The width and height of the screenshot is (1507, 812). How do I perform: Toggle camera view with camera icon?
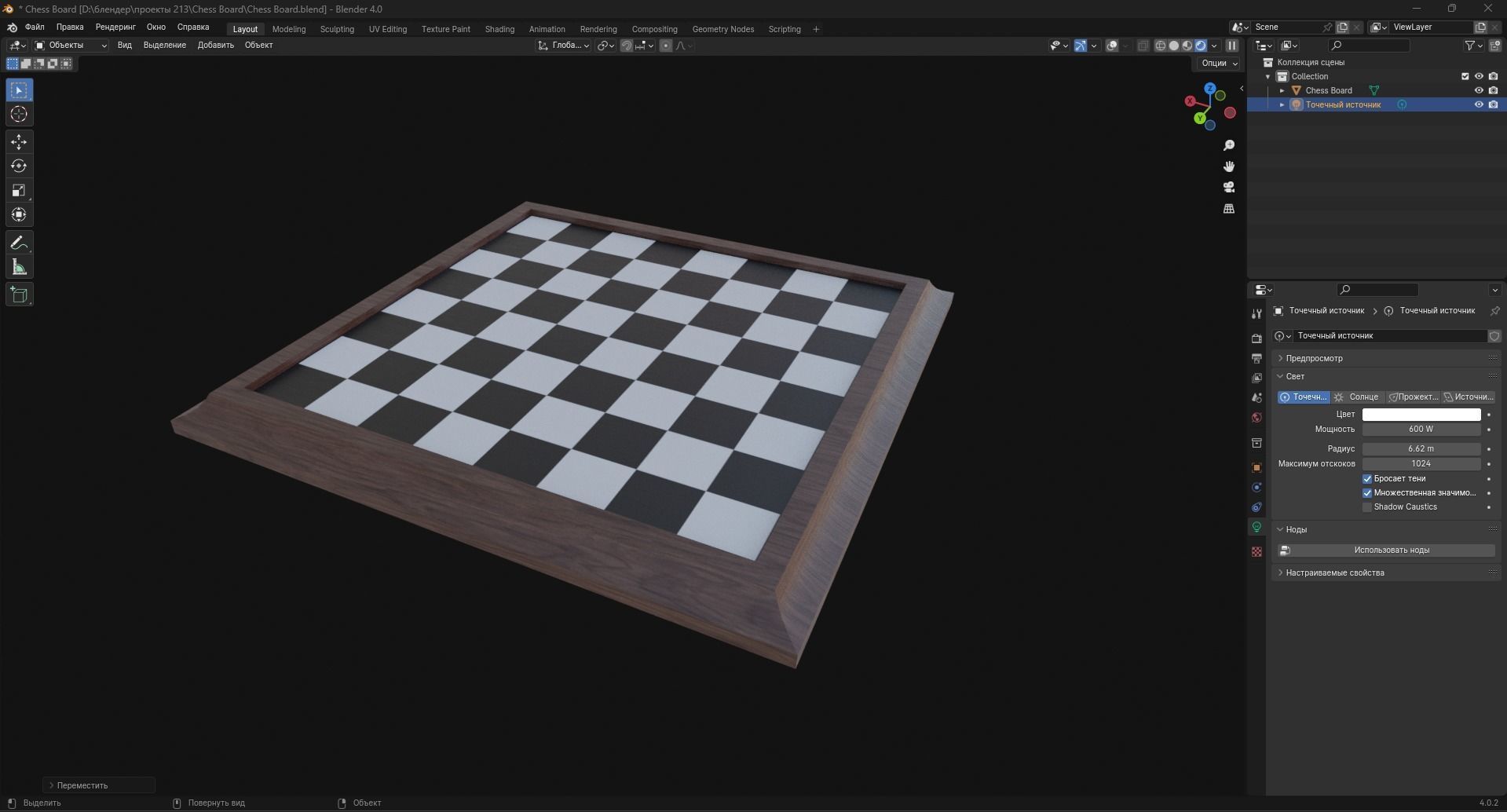coord(1229,187)
